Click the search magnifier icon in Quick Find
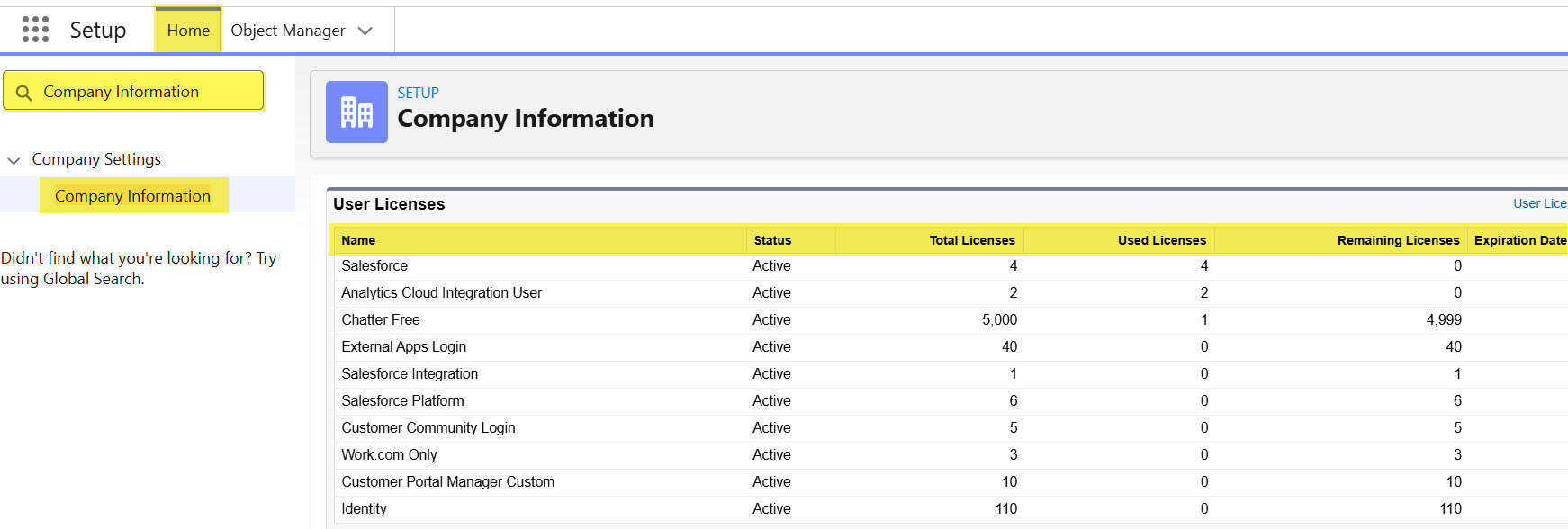This screenshot has height=529, width=1568. (x=24, y=93)
